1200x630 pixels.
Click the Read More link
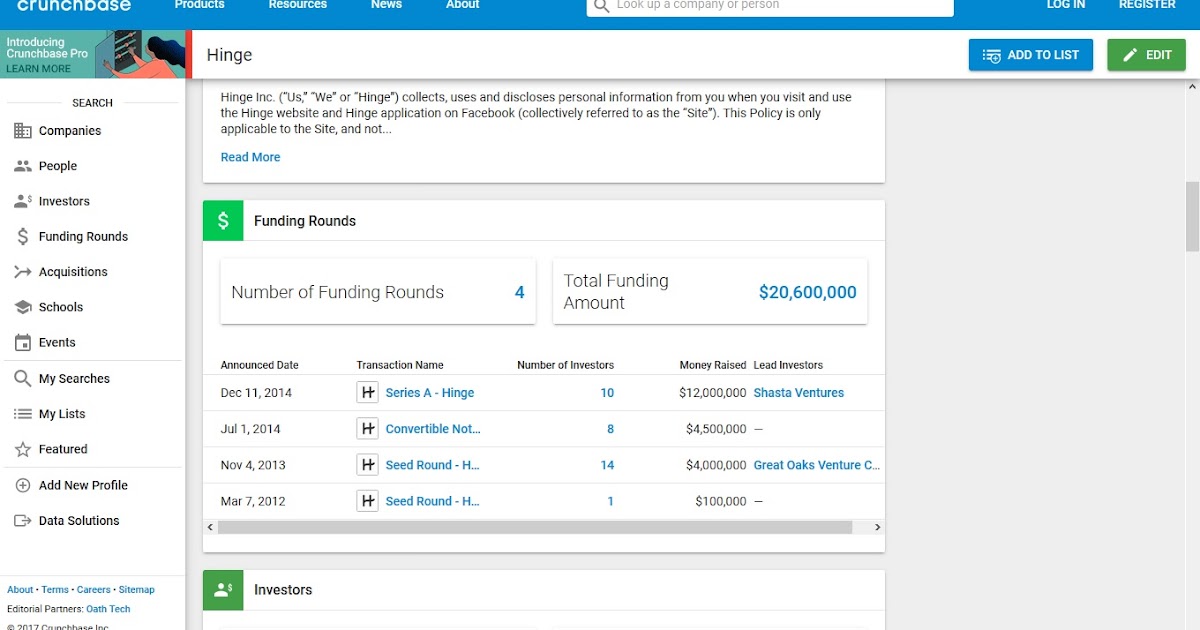pos(250,157)
